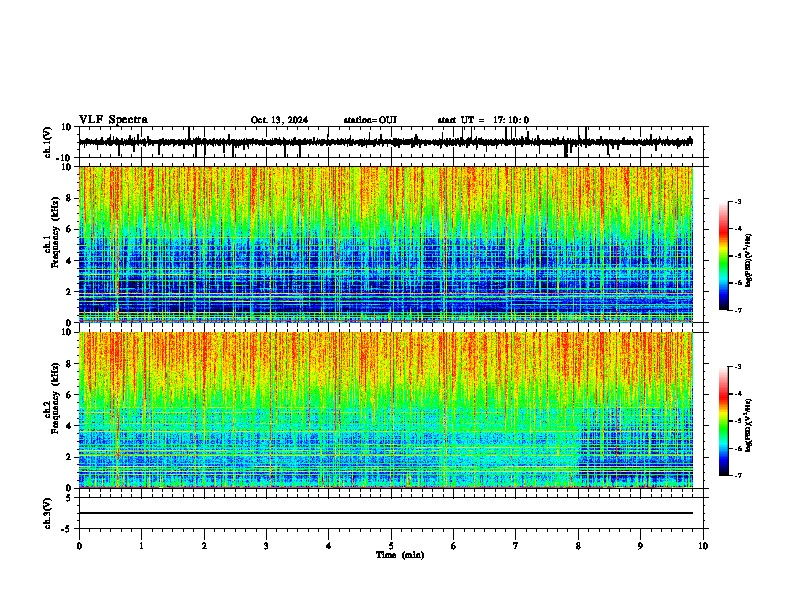
Task: Click the ch.1 voltage waveform trace
Action: [x=386, y=142]
